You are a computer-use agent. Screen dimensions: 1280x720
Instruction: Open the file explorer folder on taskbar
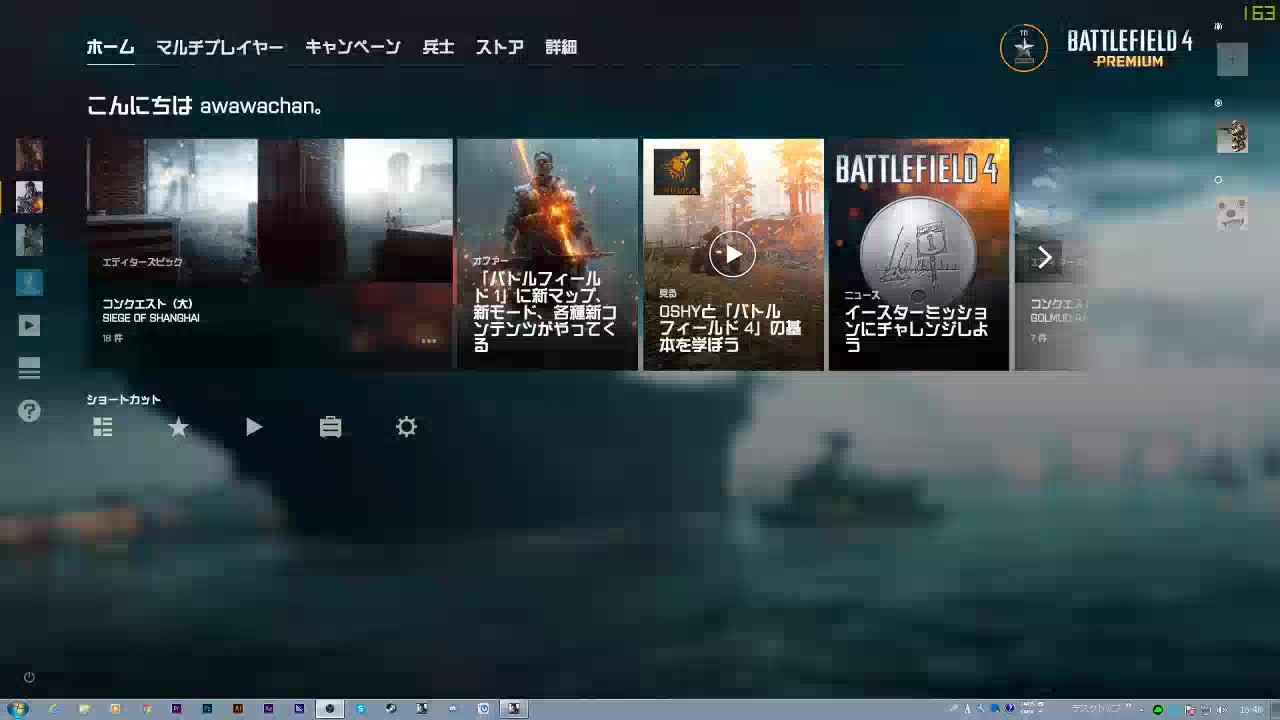[x=84, y=709]
